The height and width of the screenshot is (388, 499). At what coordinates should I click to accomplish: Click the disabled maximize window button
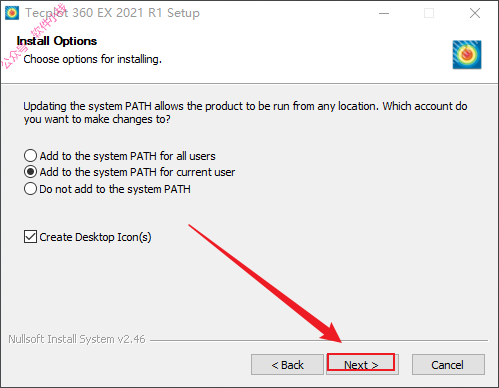pyautogui.click(x=429, y=13)
